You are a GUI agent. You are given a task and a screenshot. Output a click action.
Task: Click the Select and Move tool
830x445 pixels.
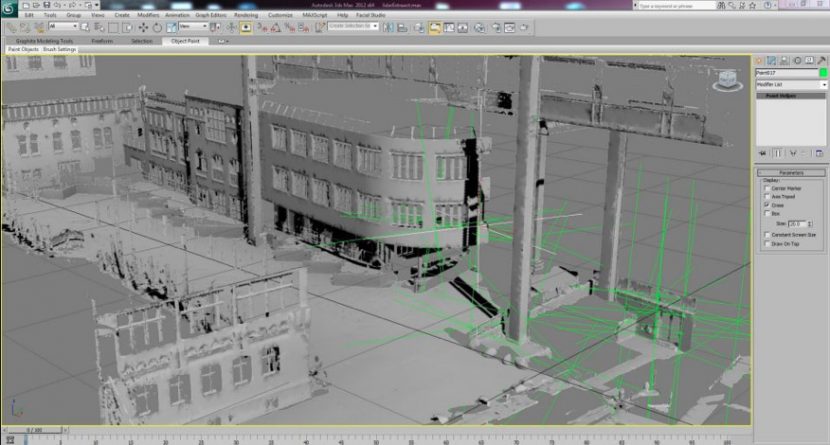144,27
